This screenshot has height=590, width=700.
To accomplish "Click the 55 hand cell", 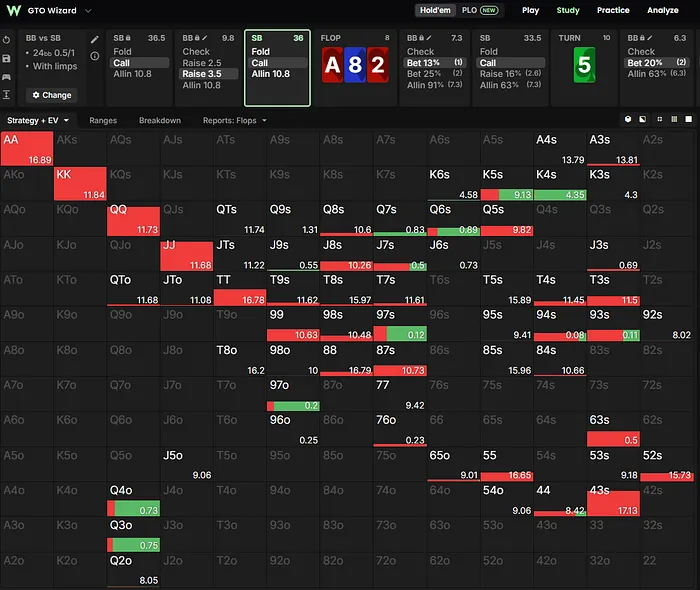I will click(507, 464).
